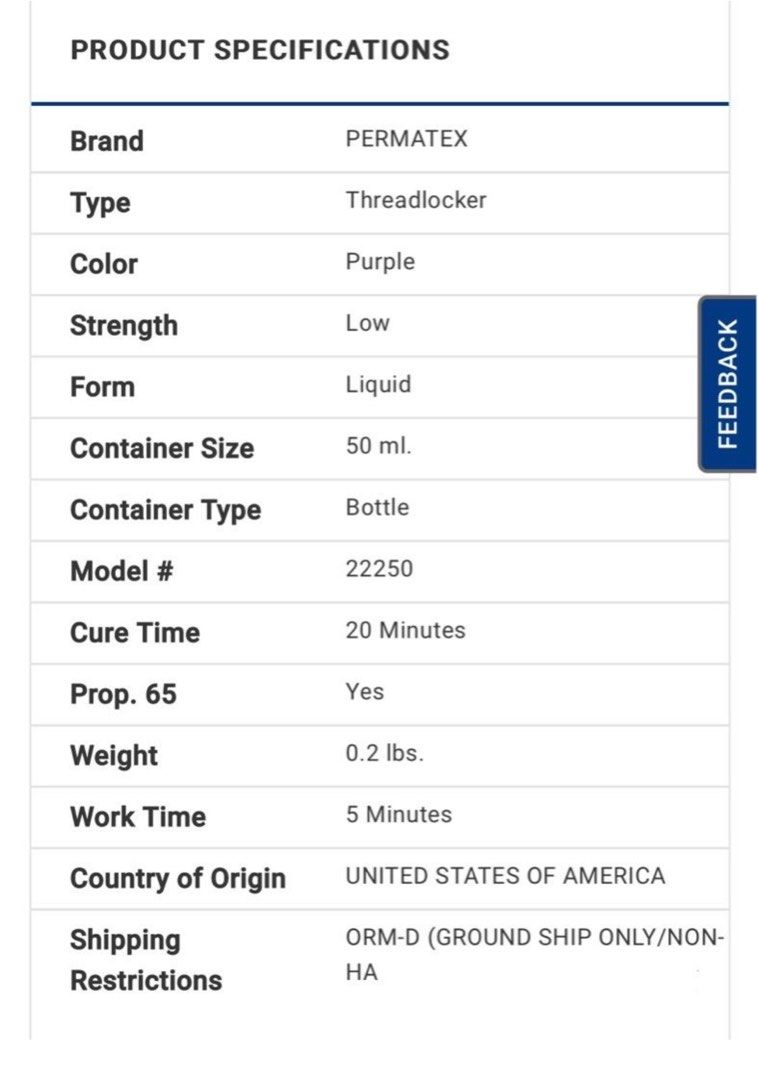
Task: Click the Threadlocker type value
Action: (x=416, y=200)
